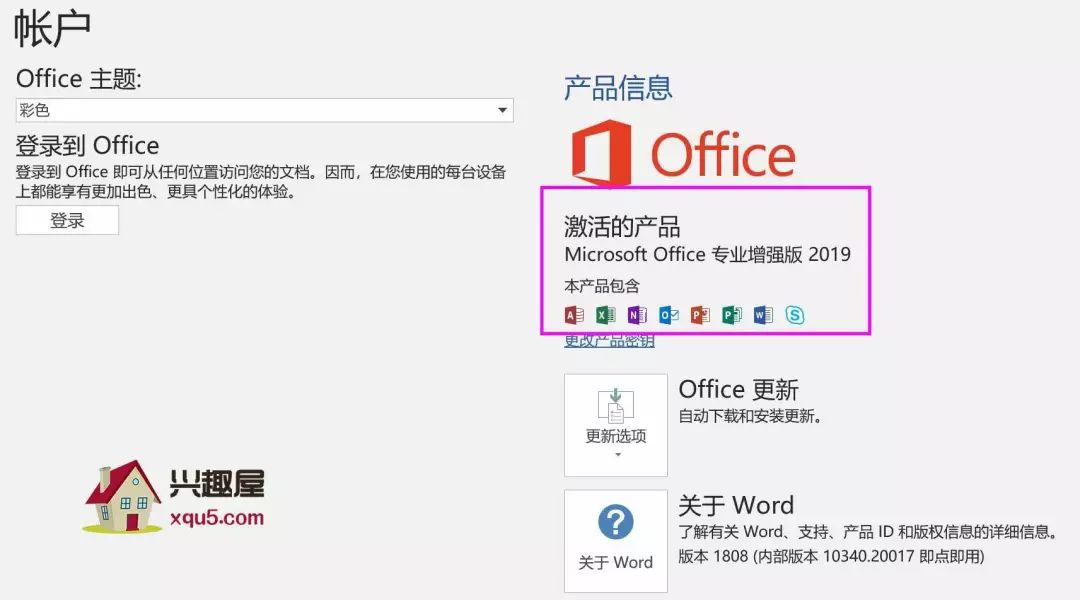Click the 版本 1808 version line

(x=831, y=556)
